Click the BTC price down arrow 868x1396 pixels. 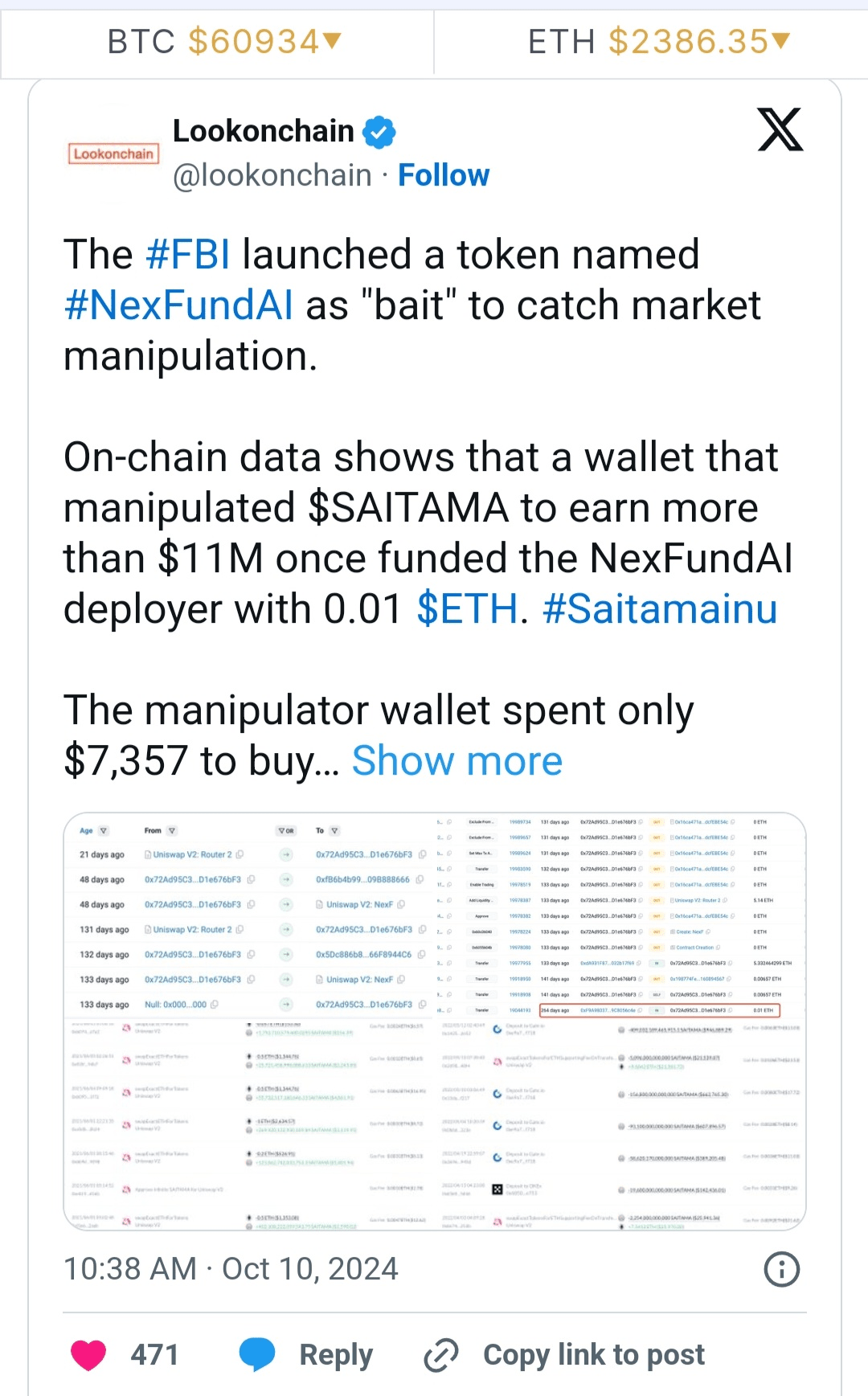coord(332,39)
